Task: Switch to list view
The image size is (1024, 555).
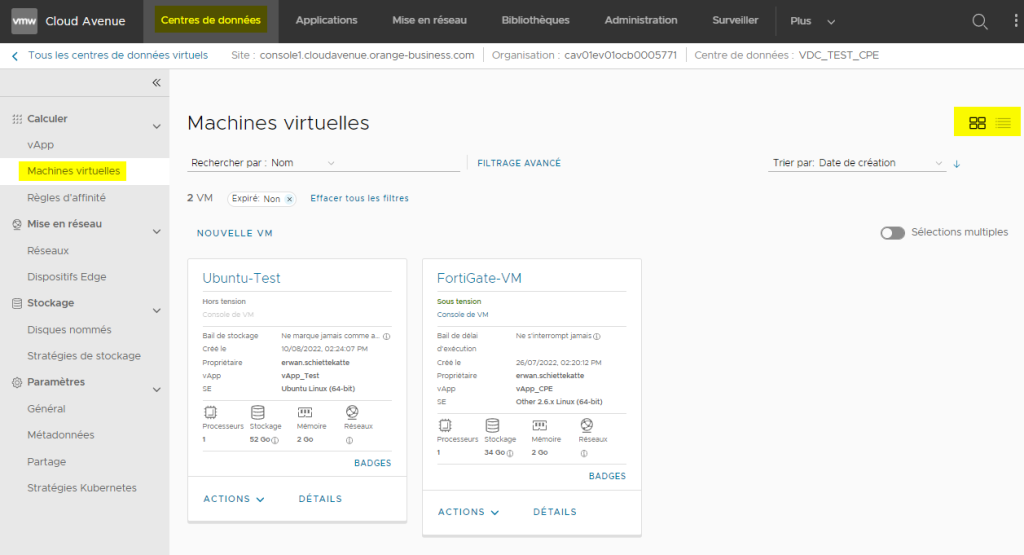Action: [x=1003, y=123]
